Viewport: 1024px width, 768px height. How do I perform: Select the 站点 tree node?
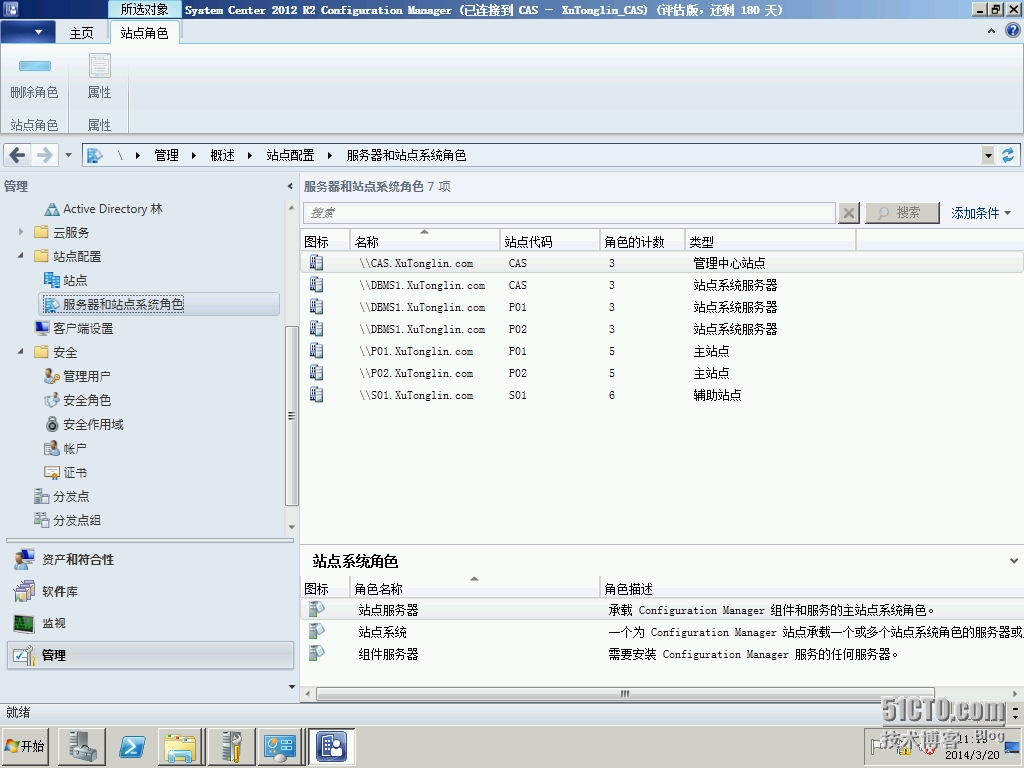[x=65, y=280]
